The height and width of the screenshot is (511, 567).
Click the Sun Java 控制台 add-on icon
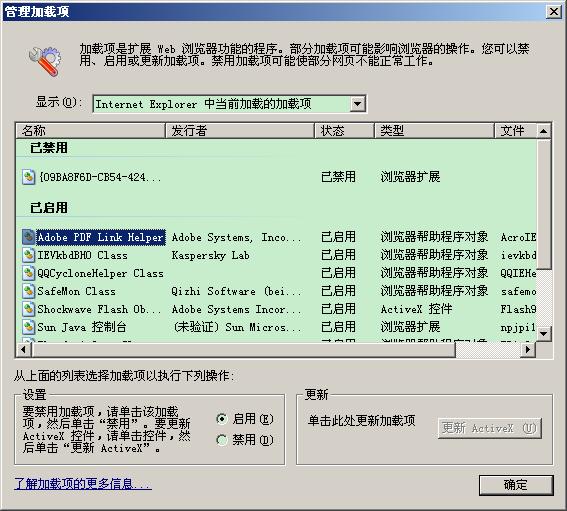coord(28,327)
